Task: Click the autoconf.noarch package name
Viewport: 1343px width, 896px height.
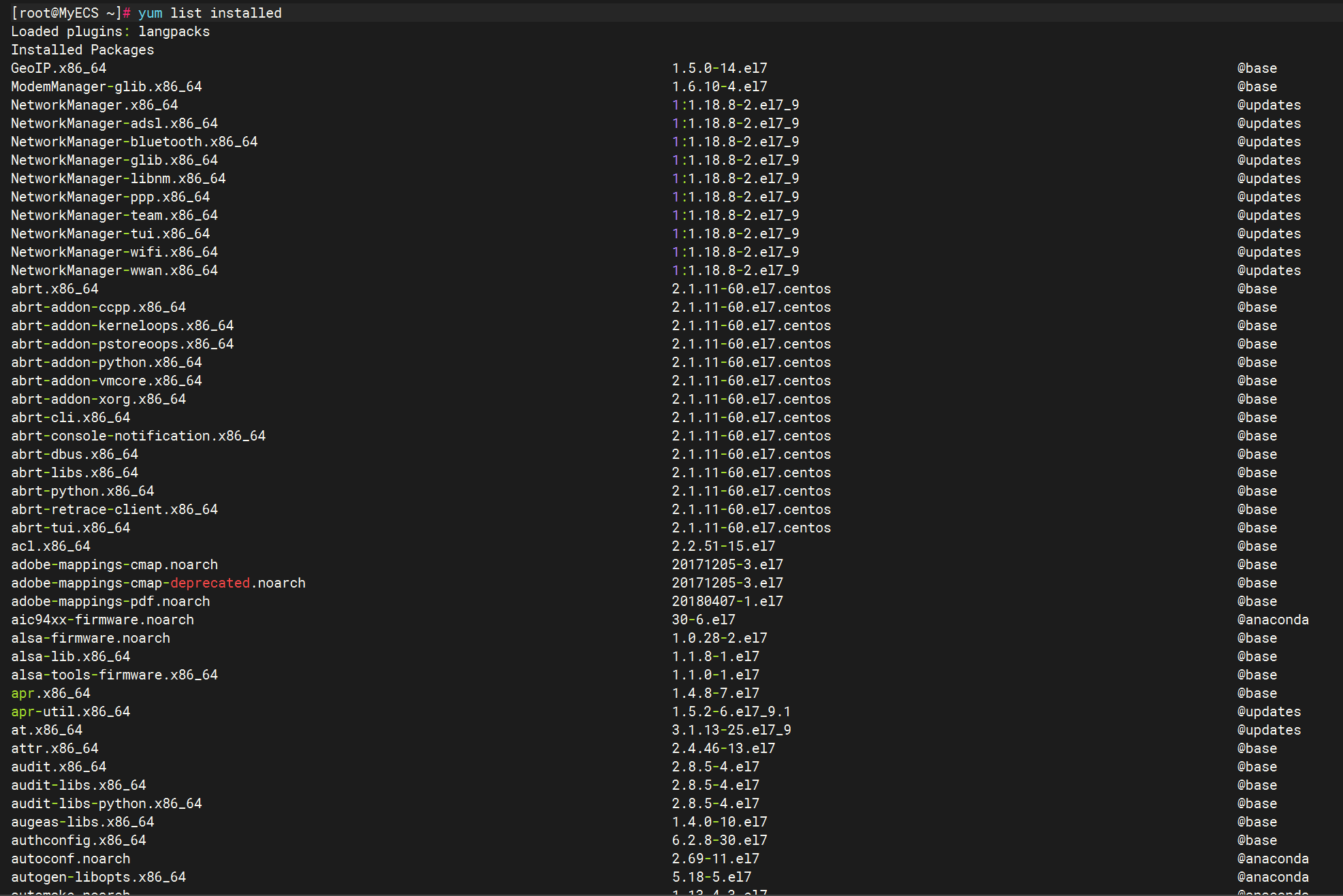Action: click(x=70, y=859)
